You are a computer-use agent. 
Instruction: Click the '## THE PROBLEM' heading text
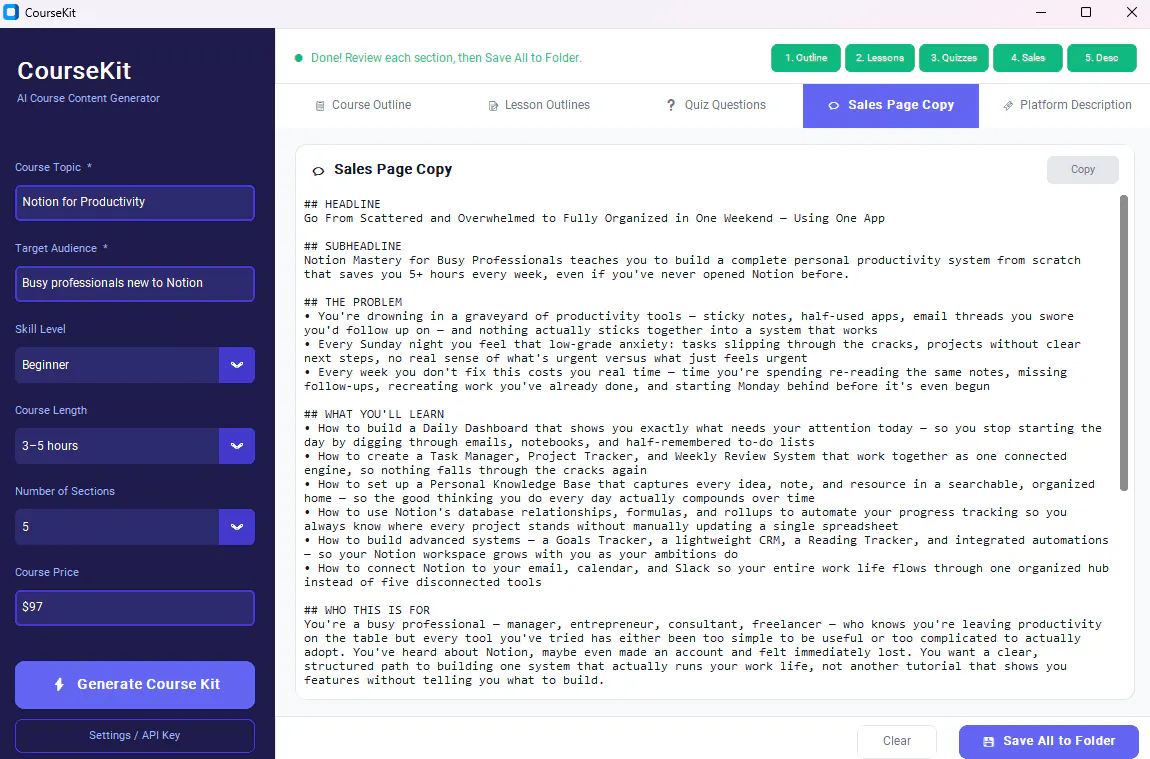pyautogui.click(x=353, y=302)
